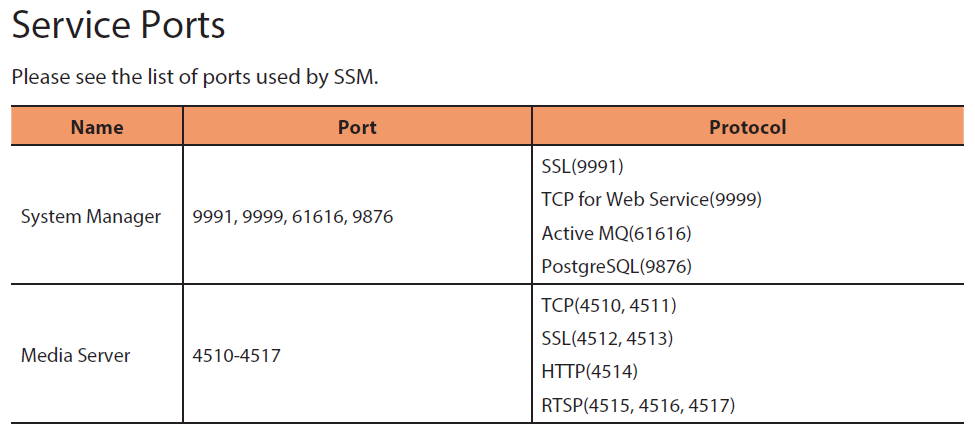975x435 pixels.
Task: Click the 4510-4517 port range cell
Action: click(237, 356)
